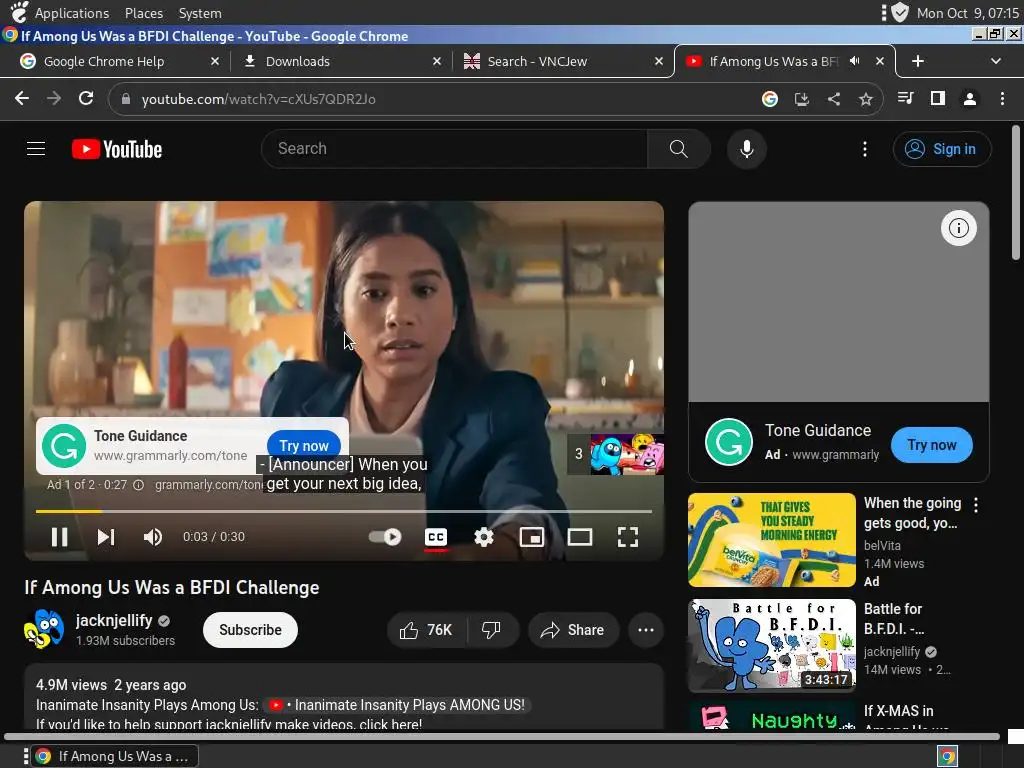Click the page vertical scrollbar

1016,193
